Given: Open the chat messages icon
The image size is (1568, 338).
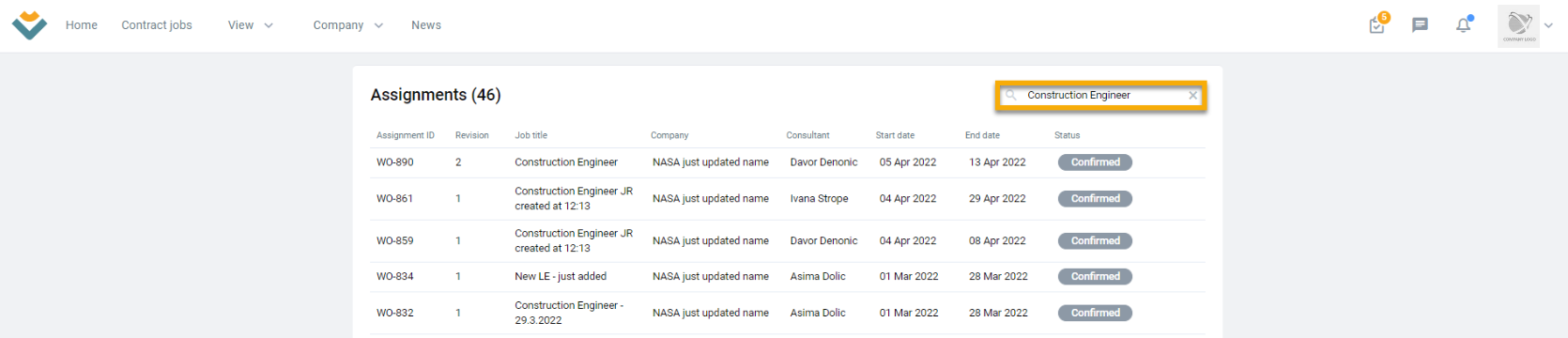Looking at the screenshot, I should pos(1420,25).
